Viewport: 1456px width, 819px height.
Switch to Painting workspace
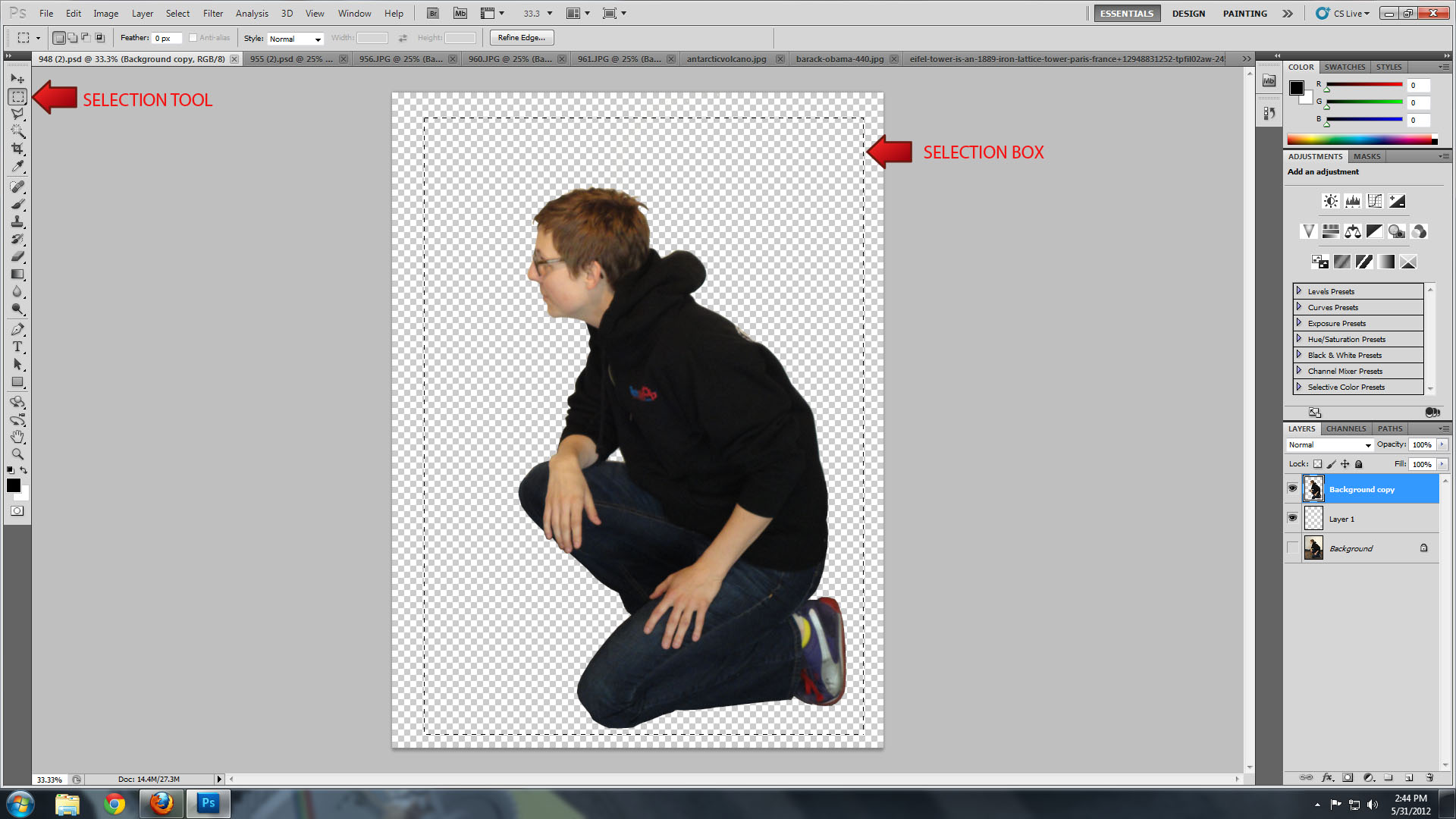coord(1244,14)
